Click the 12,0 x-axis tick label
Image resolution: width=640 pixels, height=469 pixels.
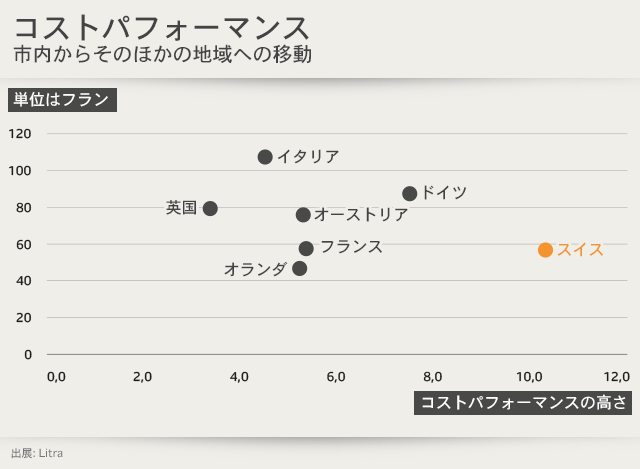617,377
